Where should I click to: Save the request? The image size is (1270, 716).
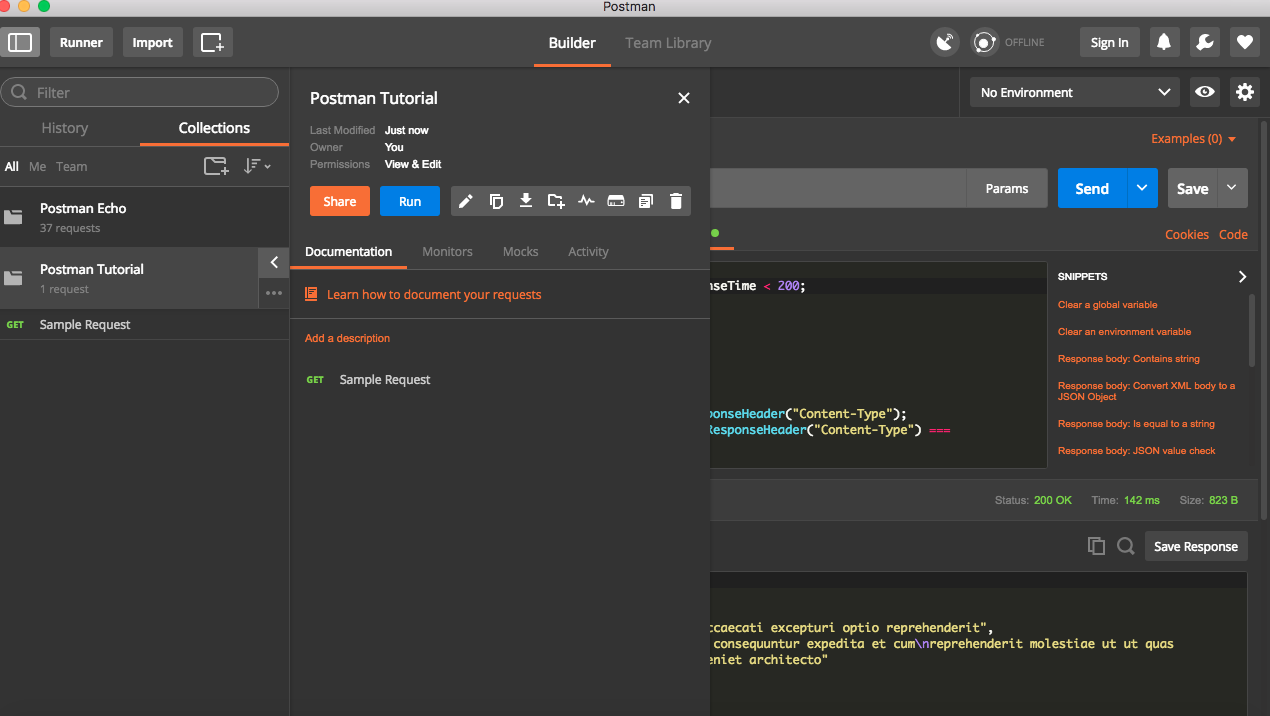point(1192,188)
